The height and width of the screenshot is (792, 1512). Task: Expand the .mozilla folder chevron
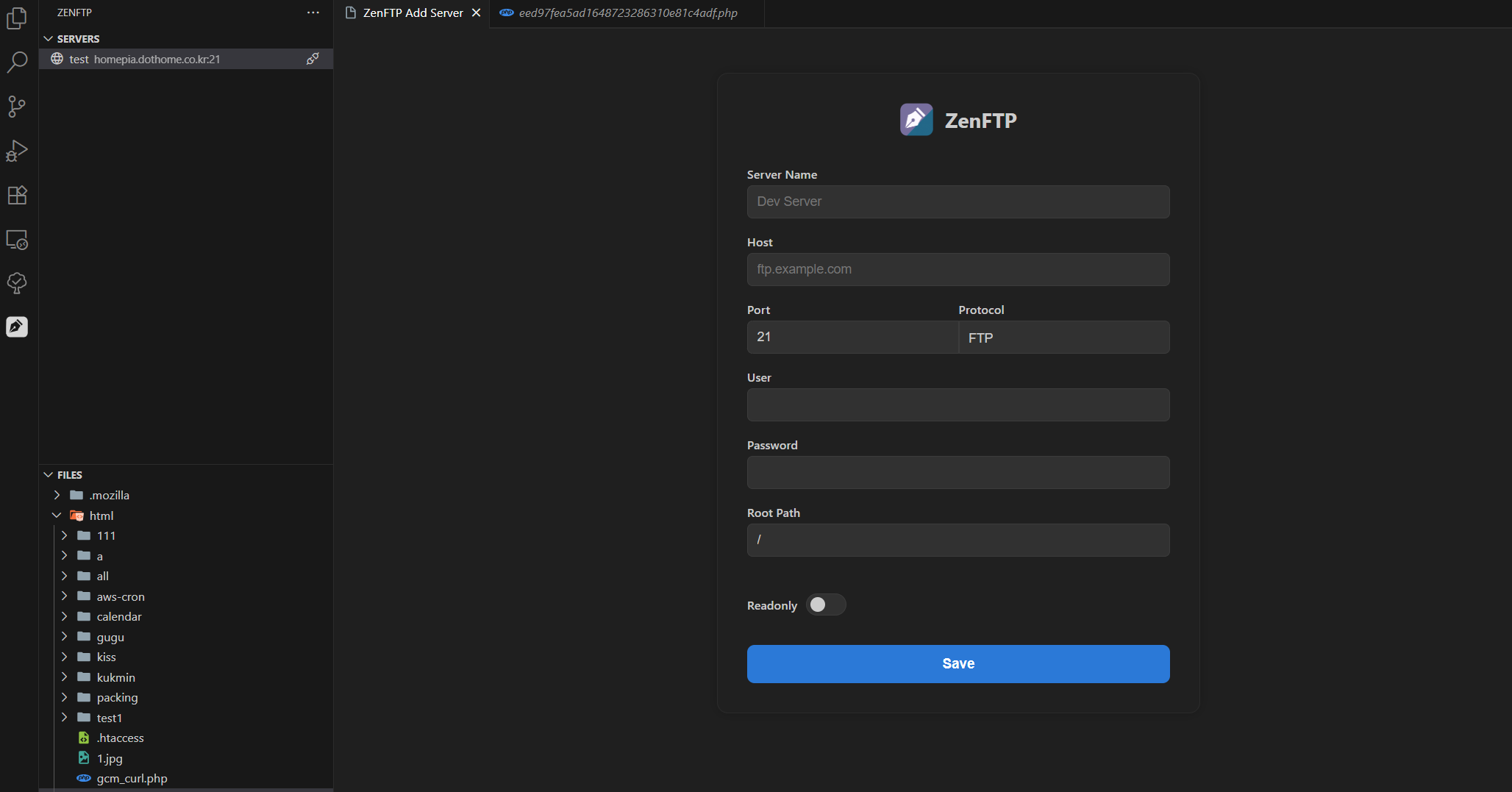point(57,495)
